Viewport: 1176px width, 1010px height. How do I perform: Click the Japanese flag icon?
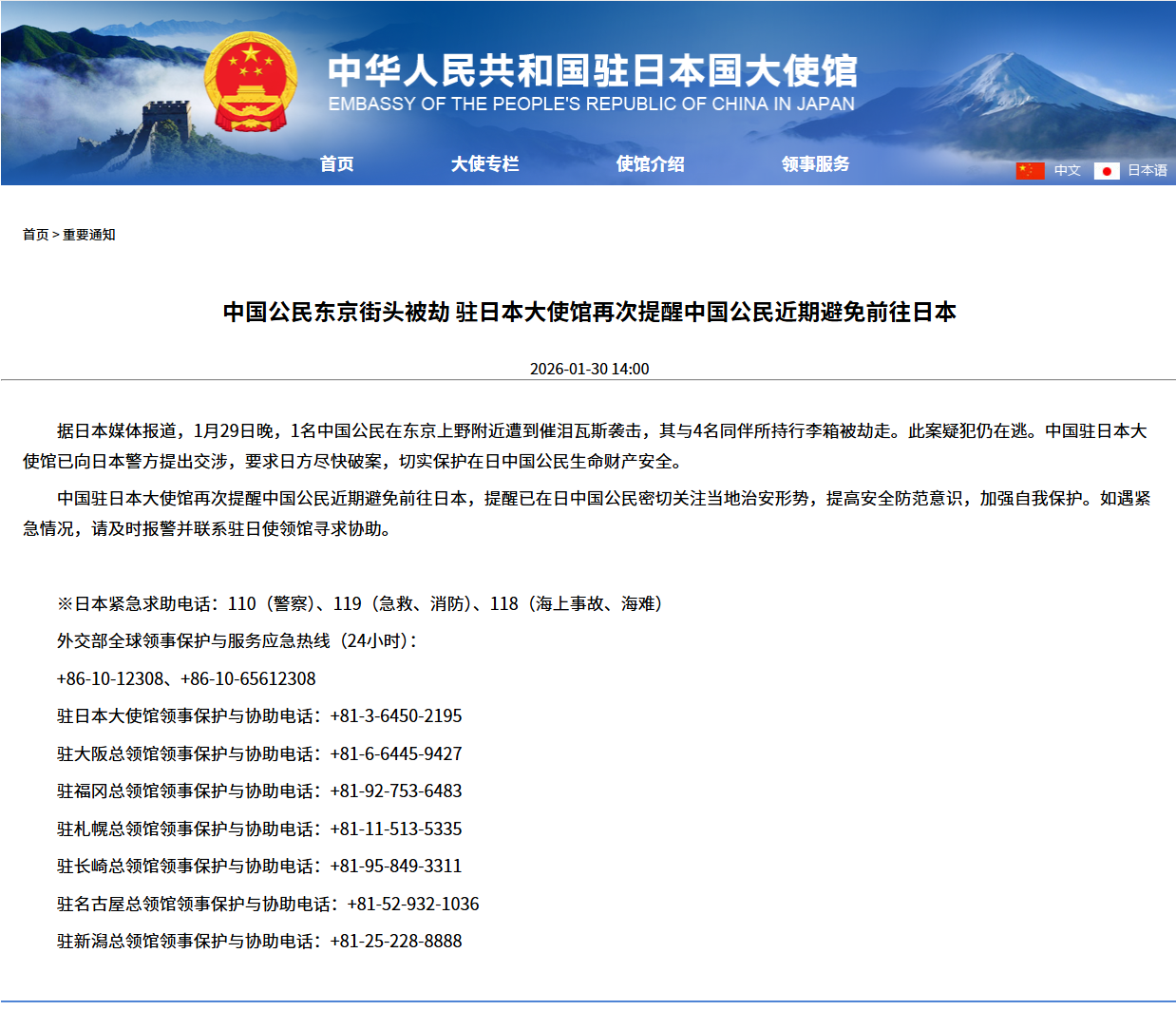[1107, 171]
